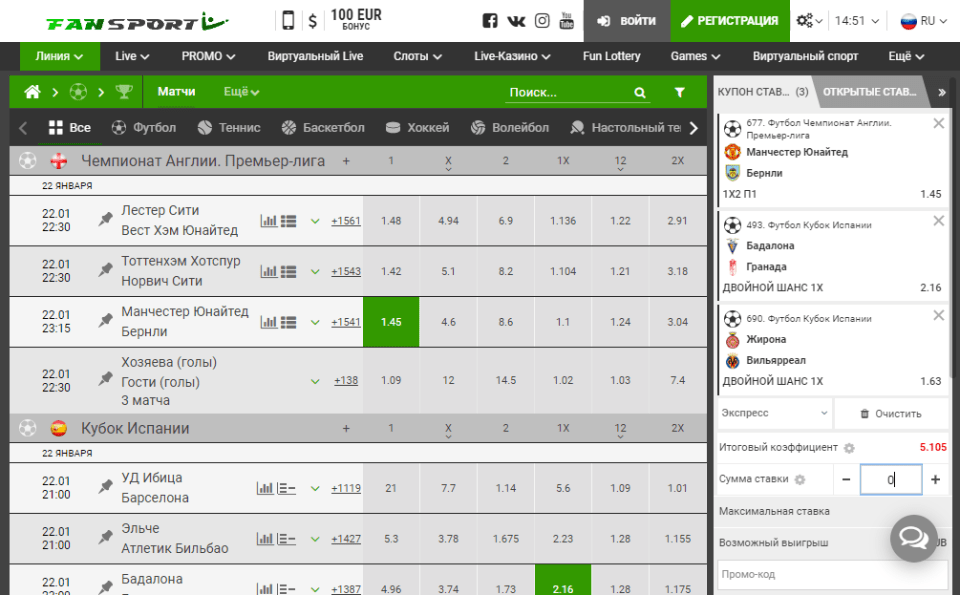Deselect 2.16 odds for Бадалона
The height and width of the screenshot is (595, 960).
[563, 581]
